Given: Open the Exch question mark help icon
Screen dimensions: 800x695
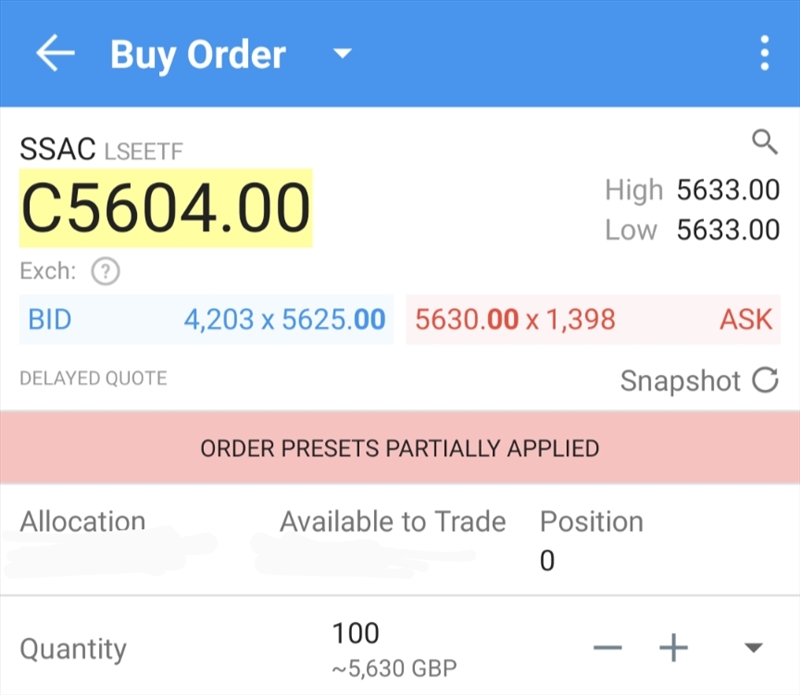Looking at the screenshot, I should coord(105,271).
